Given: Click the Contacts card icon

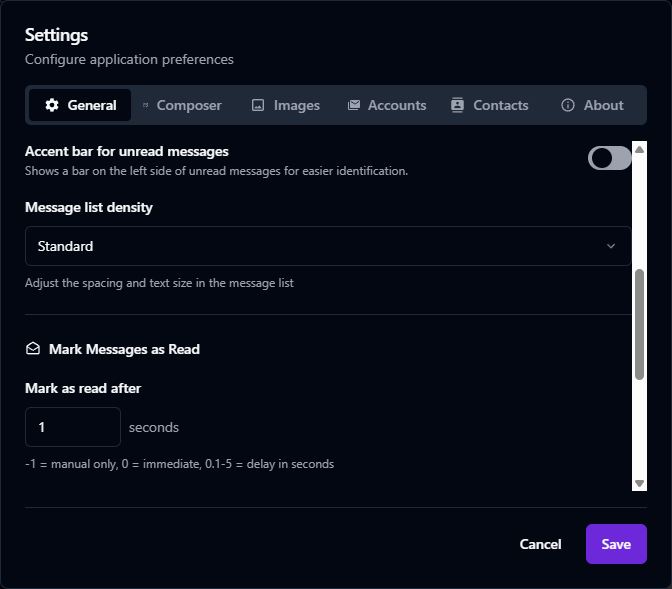Looking at the screenshot, I should click(x=458, y=105).
